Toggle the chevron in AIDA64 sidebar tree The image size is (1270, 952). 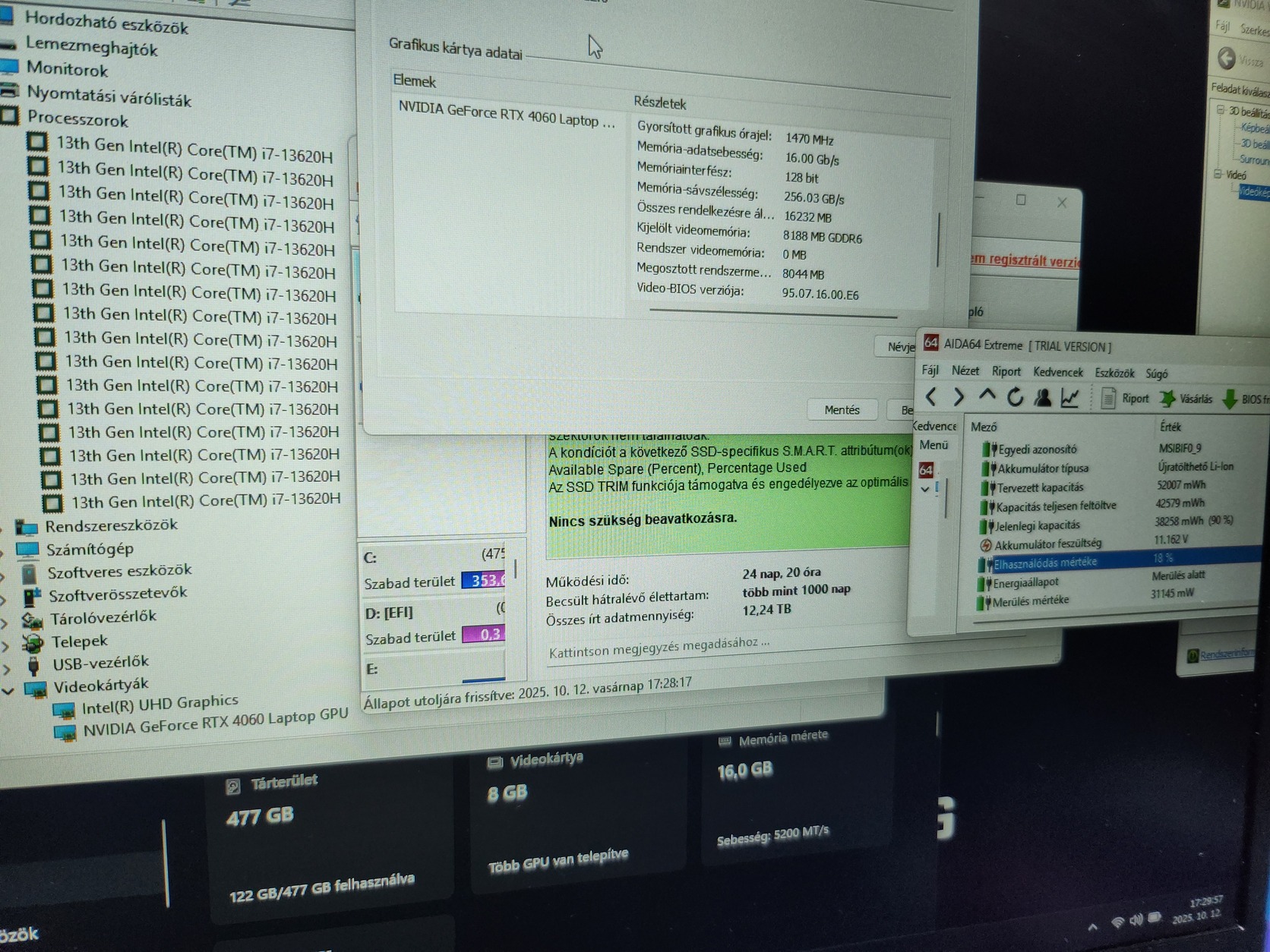[x=925, y=489]
